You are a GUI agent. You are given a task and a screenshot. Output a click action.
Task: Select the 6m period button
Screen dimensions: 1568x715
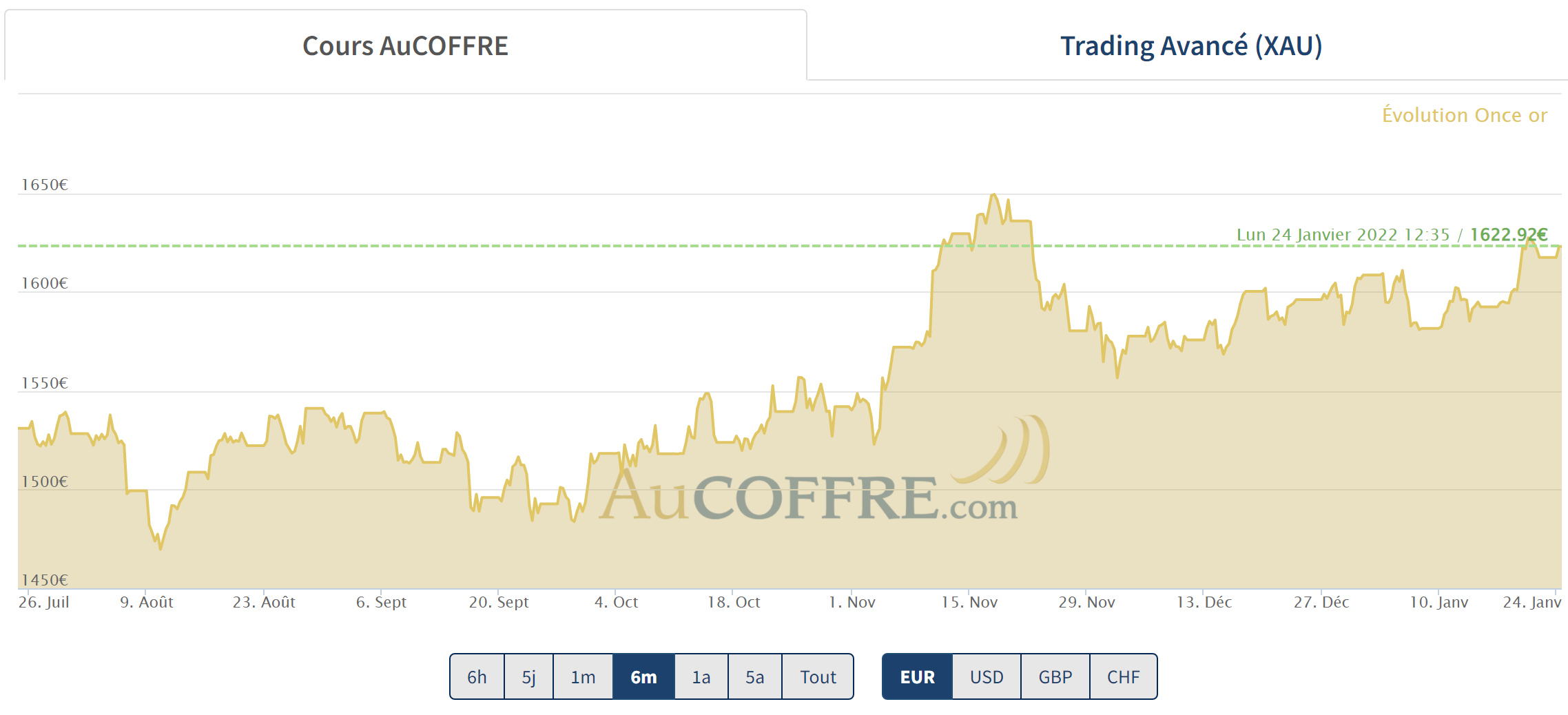[x=643, y=677]
